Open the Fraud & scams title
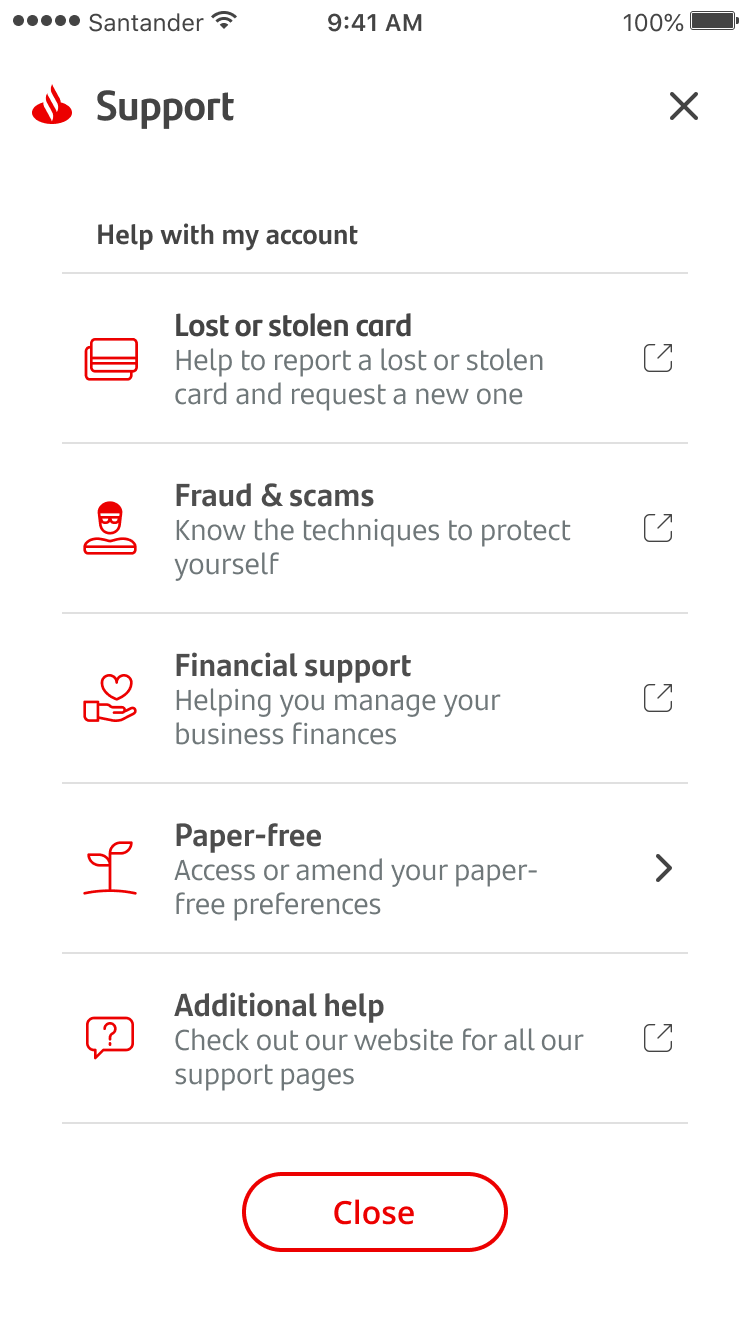750x1334 pixels. (274, 496)
